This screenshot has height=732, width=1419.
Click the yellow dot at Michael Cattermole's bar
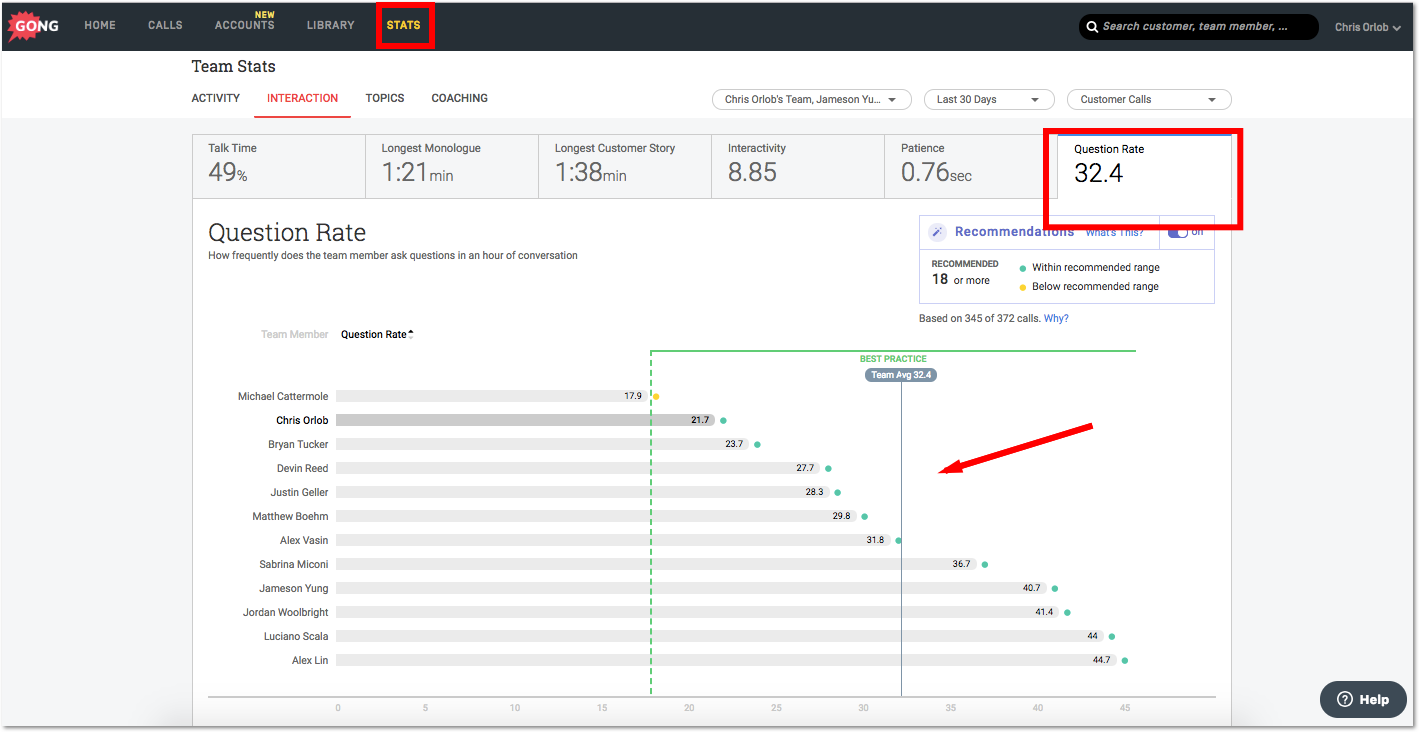pos(656,397)
